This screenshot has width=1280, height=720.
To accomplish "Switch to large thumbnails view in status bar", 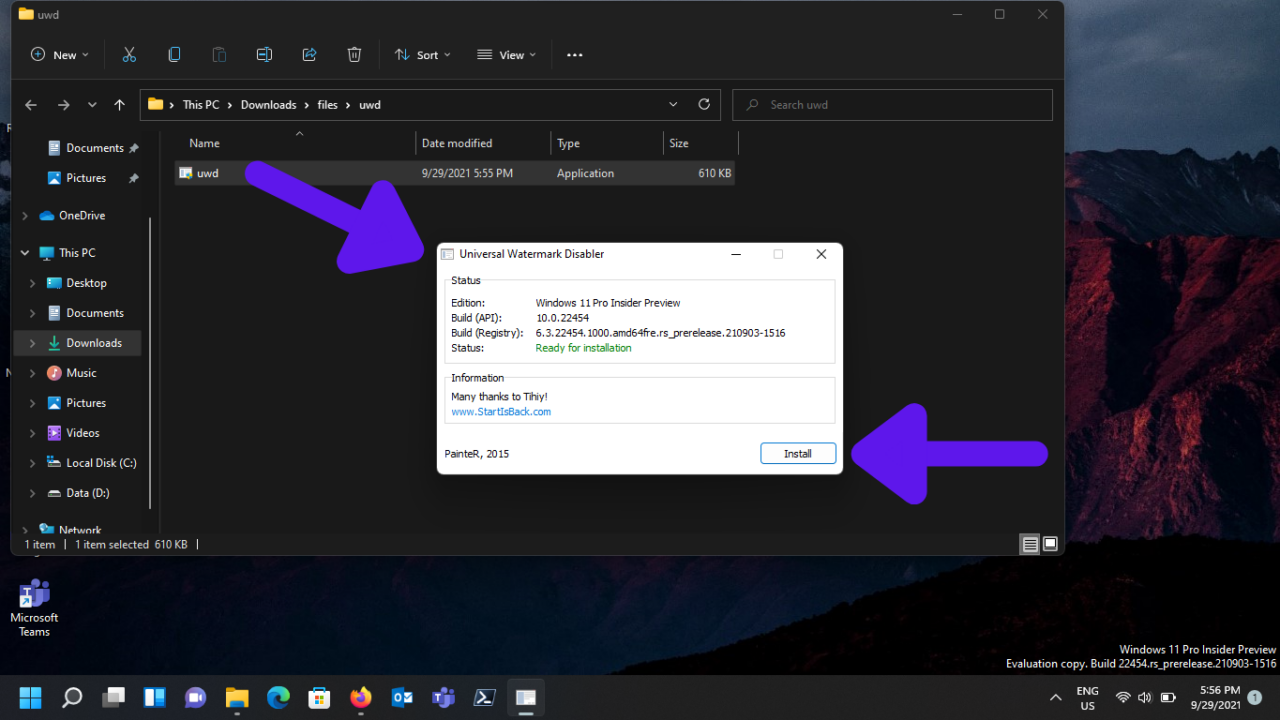I will [1050, 544].
